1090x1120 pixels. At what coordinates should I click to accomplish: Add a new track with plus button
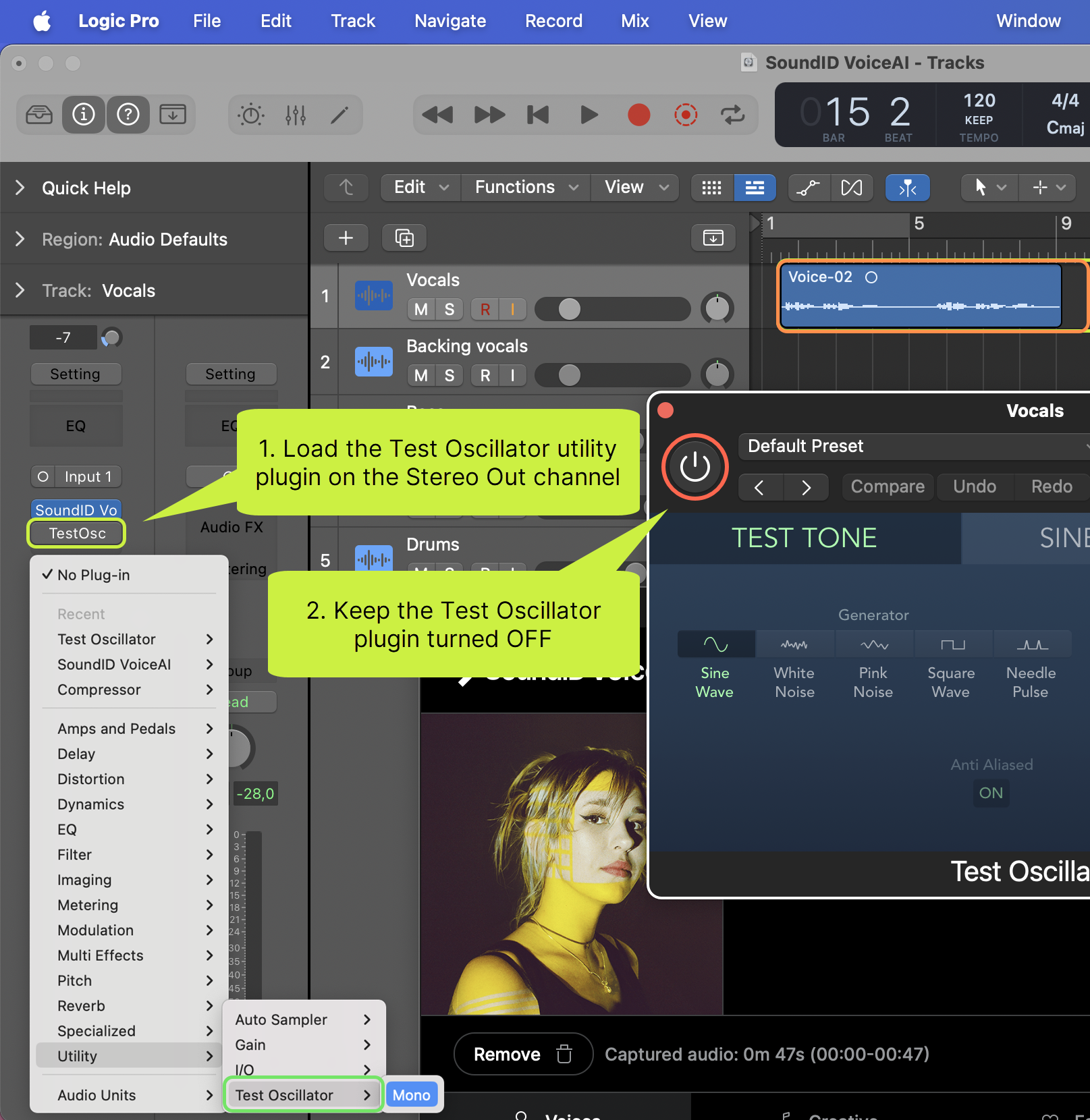click(x=346, y=237)
